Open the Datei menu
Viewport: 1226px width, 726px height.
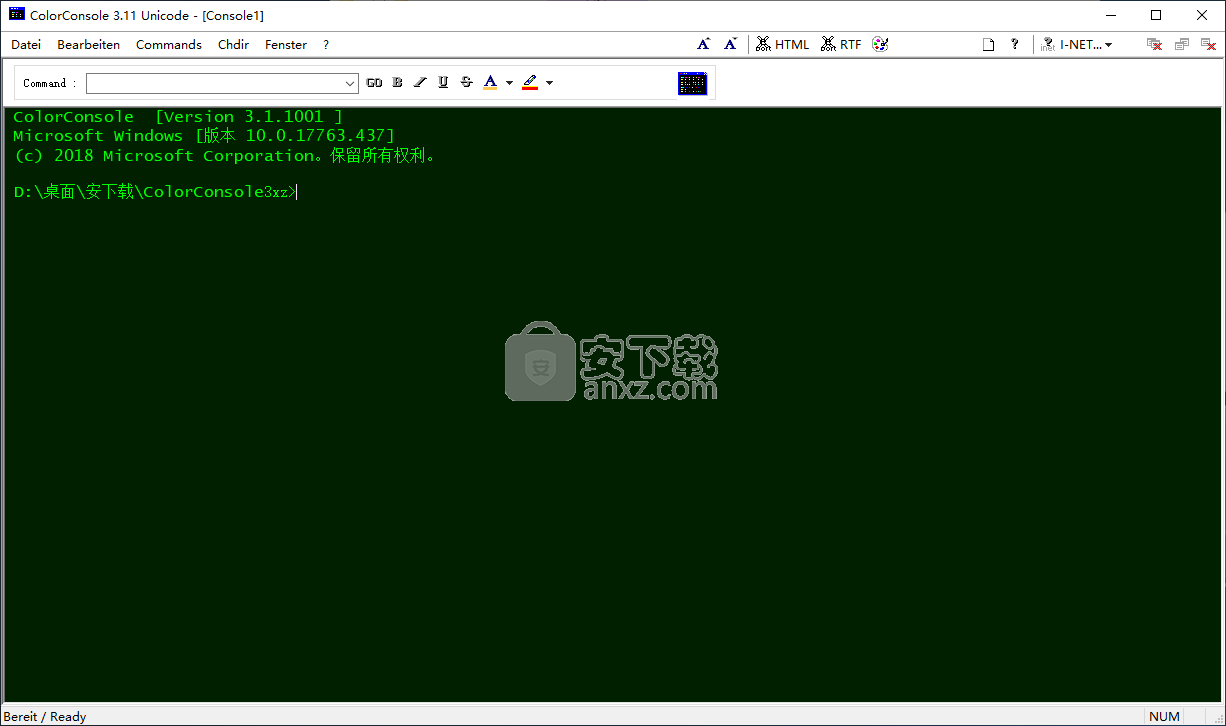coord(26,44)
